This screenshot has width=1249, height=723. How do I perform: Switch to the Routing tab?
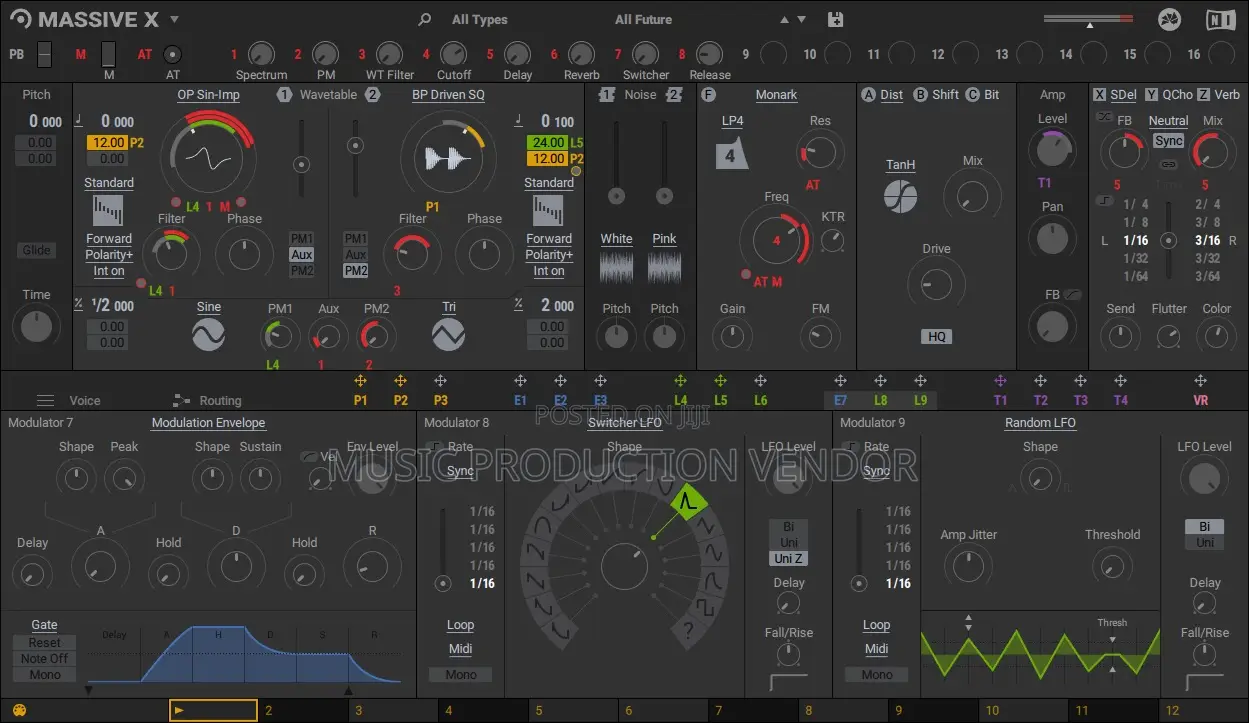click(x=219, y=400)
